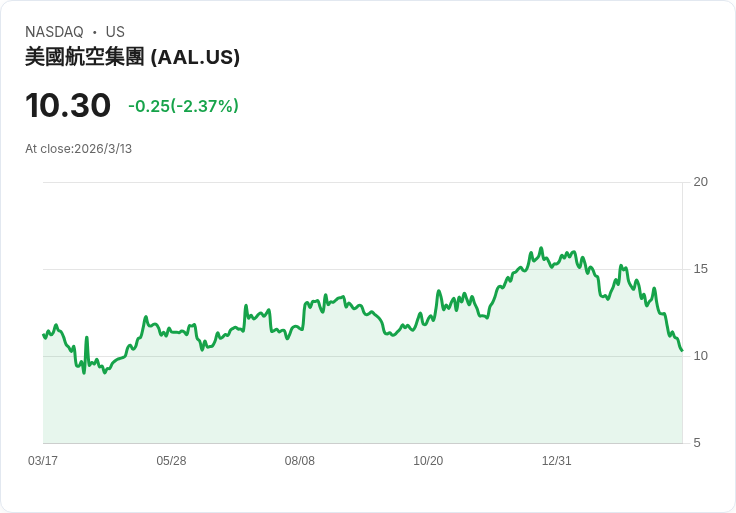
Task: Click the 05/28 date axis label
Action: 171,460
